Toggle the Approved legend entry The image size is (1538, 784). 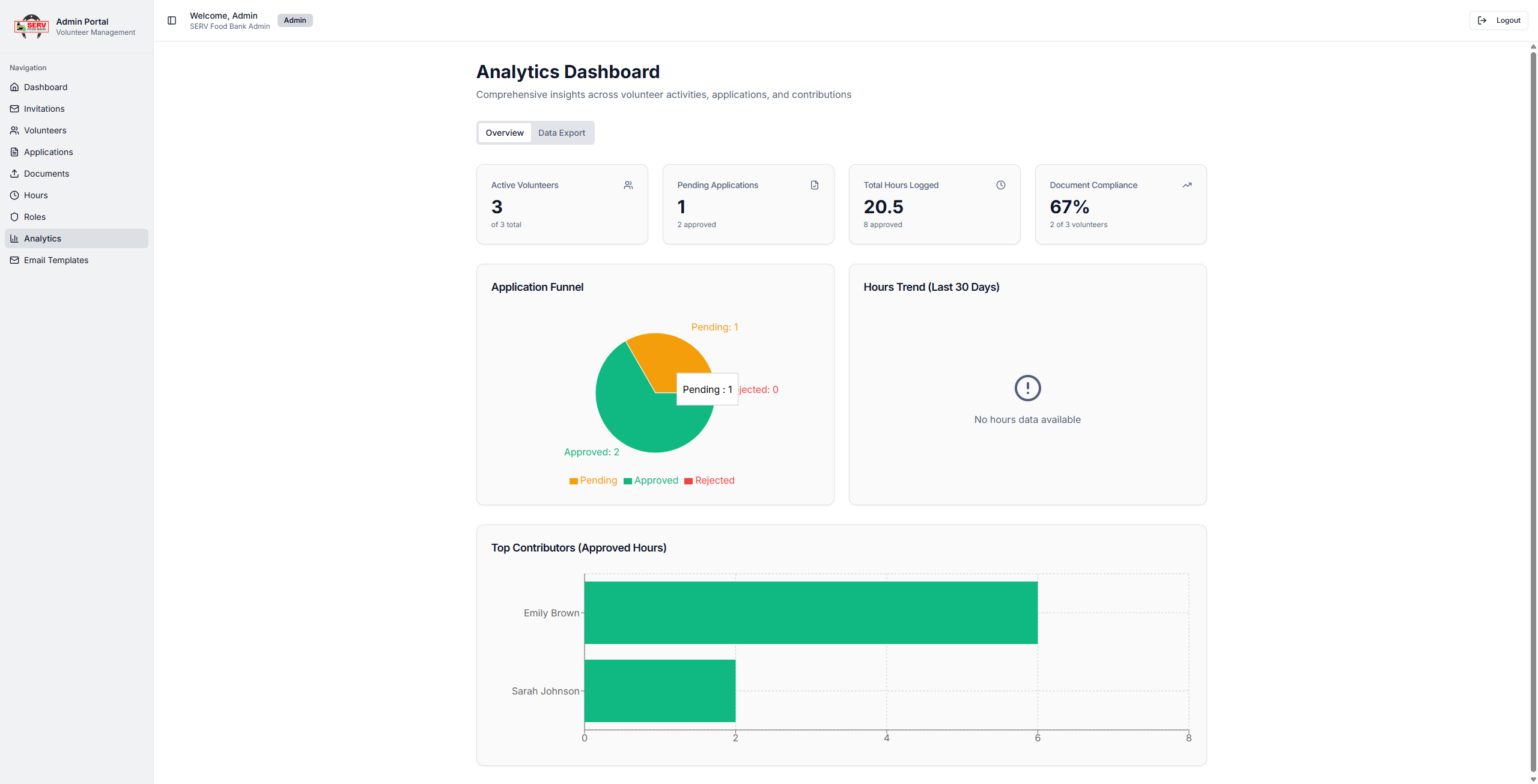coord(651,481)
